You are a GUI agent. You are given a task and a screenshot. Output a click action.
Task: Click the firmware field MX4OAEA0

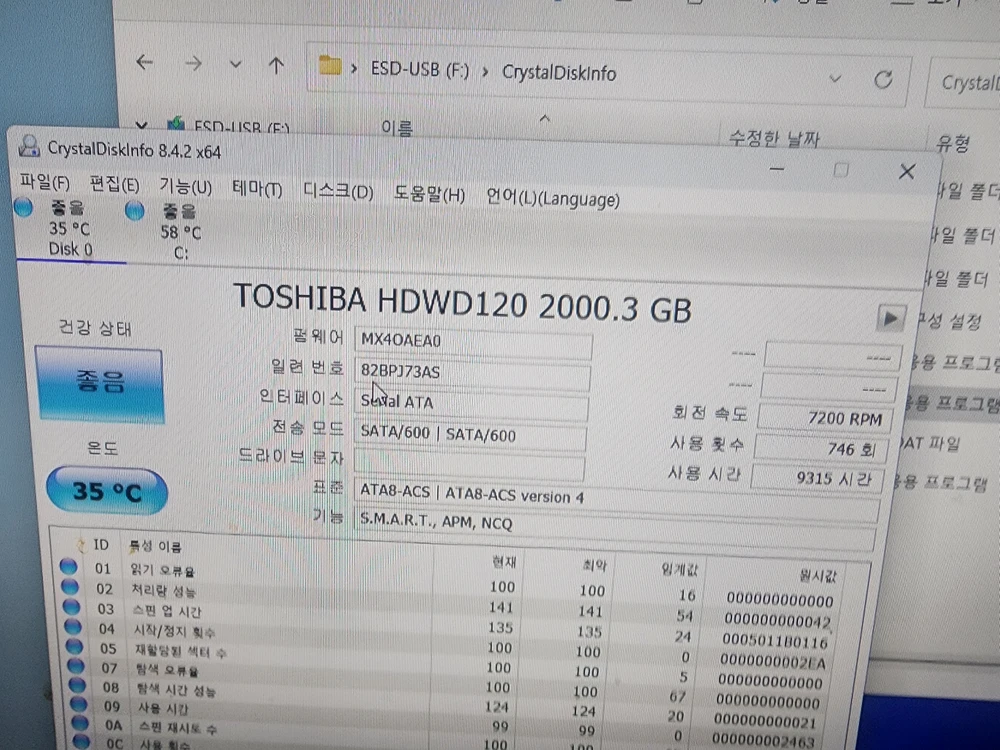[473, 342]
